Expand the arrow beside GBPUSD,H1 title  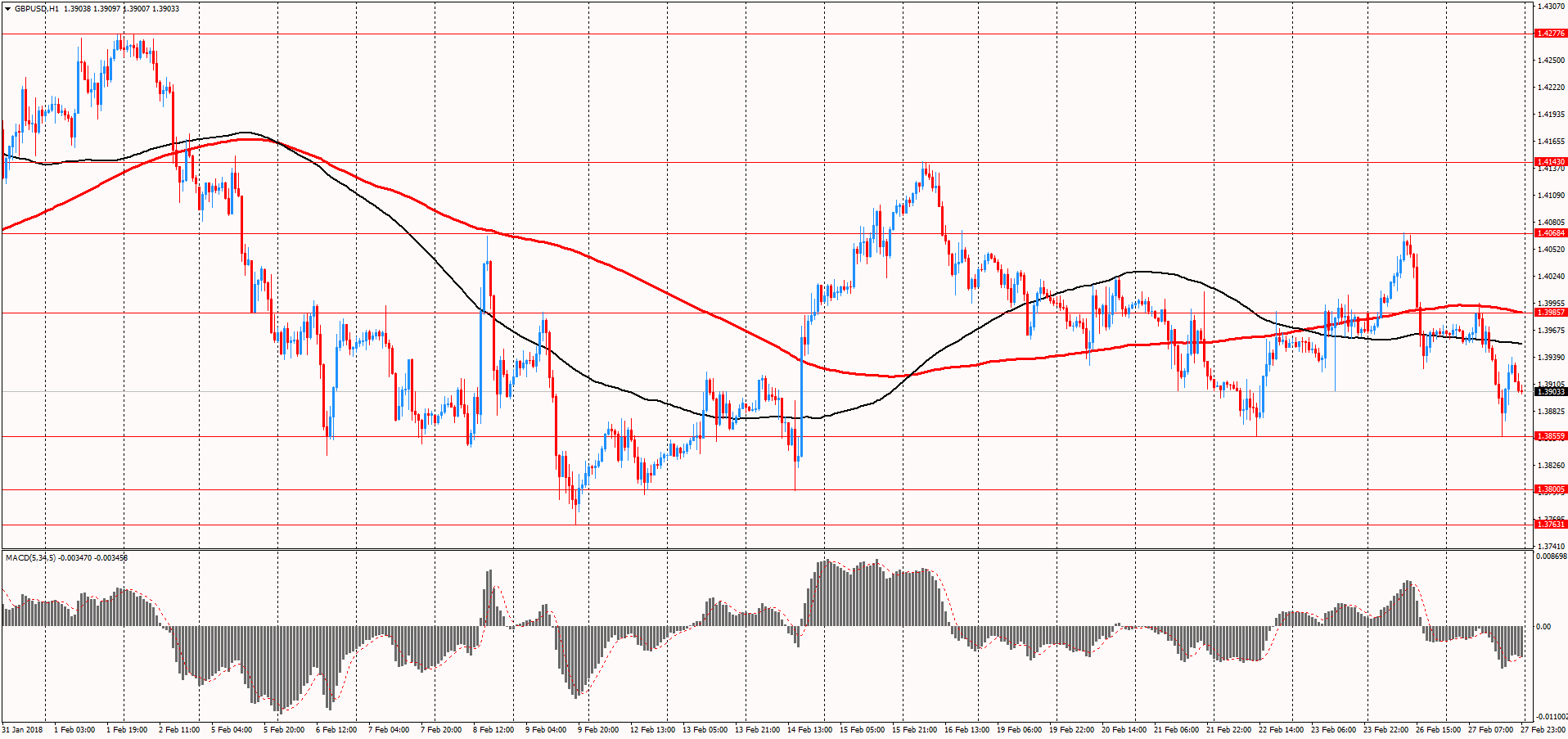[x=7, y=9]
